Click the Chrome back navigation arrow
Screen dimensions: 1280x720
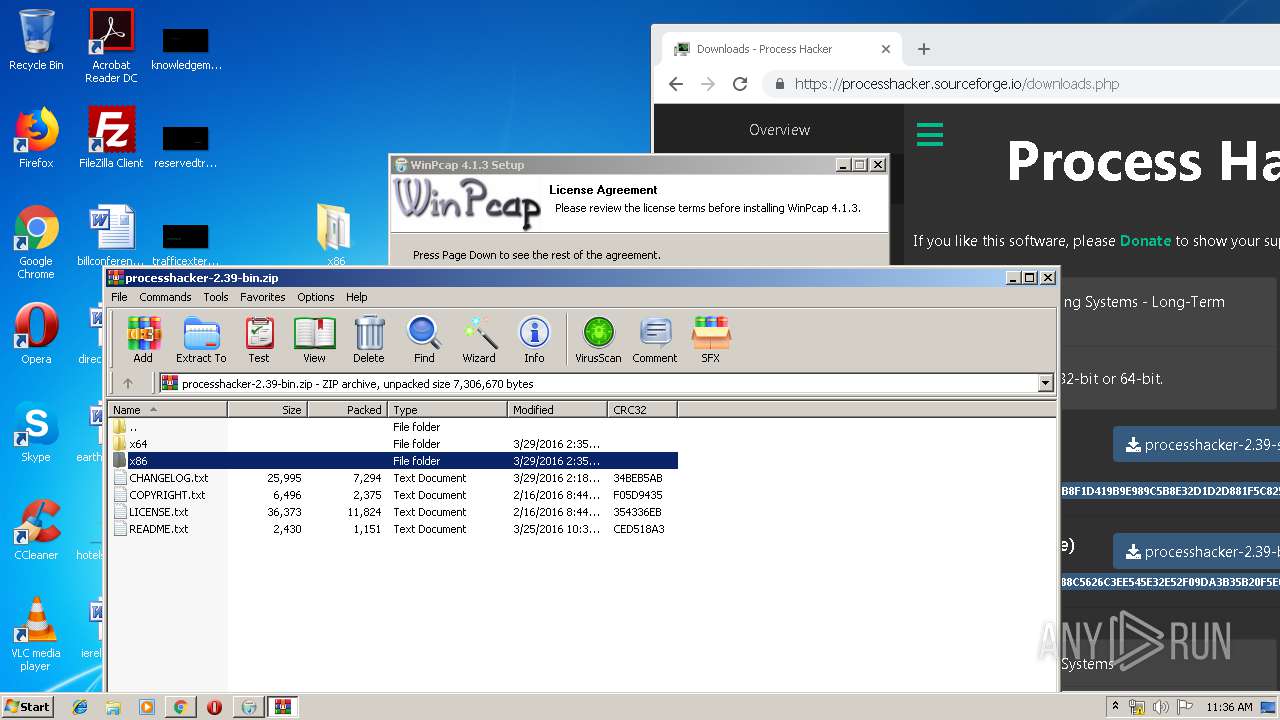676,84
